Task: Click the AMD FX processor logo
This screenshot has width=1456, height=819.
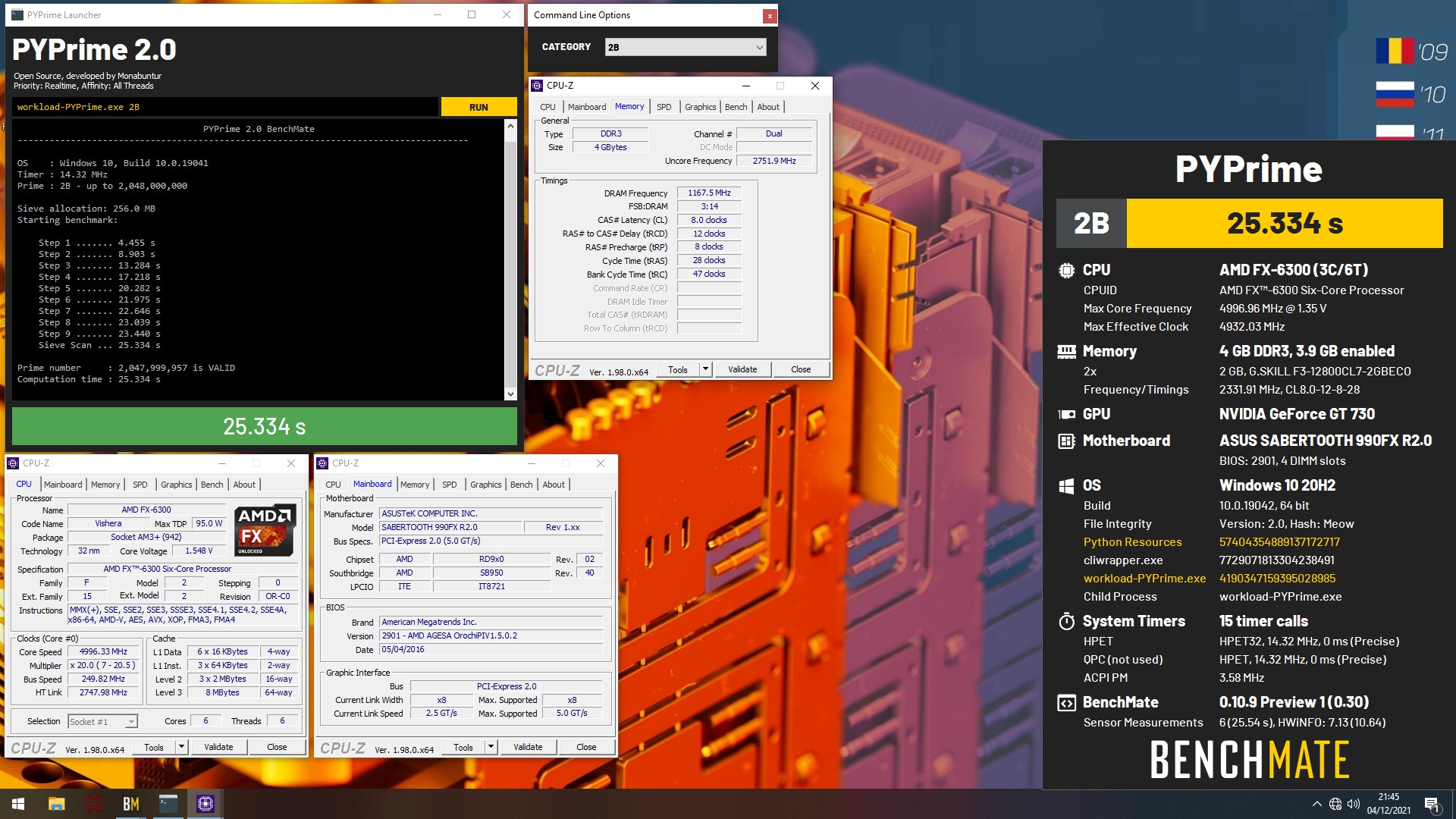Action: click(264, 529)
